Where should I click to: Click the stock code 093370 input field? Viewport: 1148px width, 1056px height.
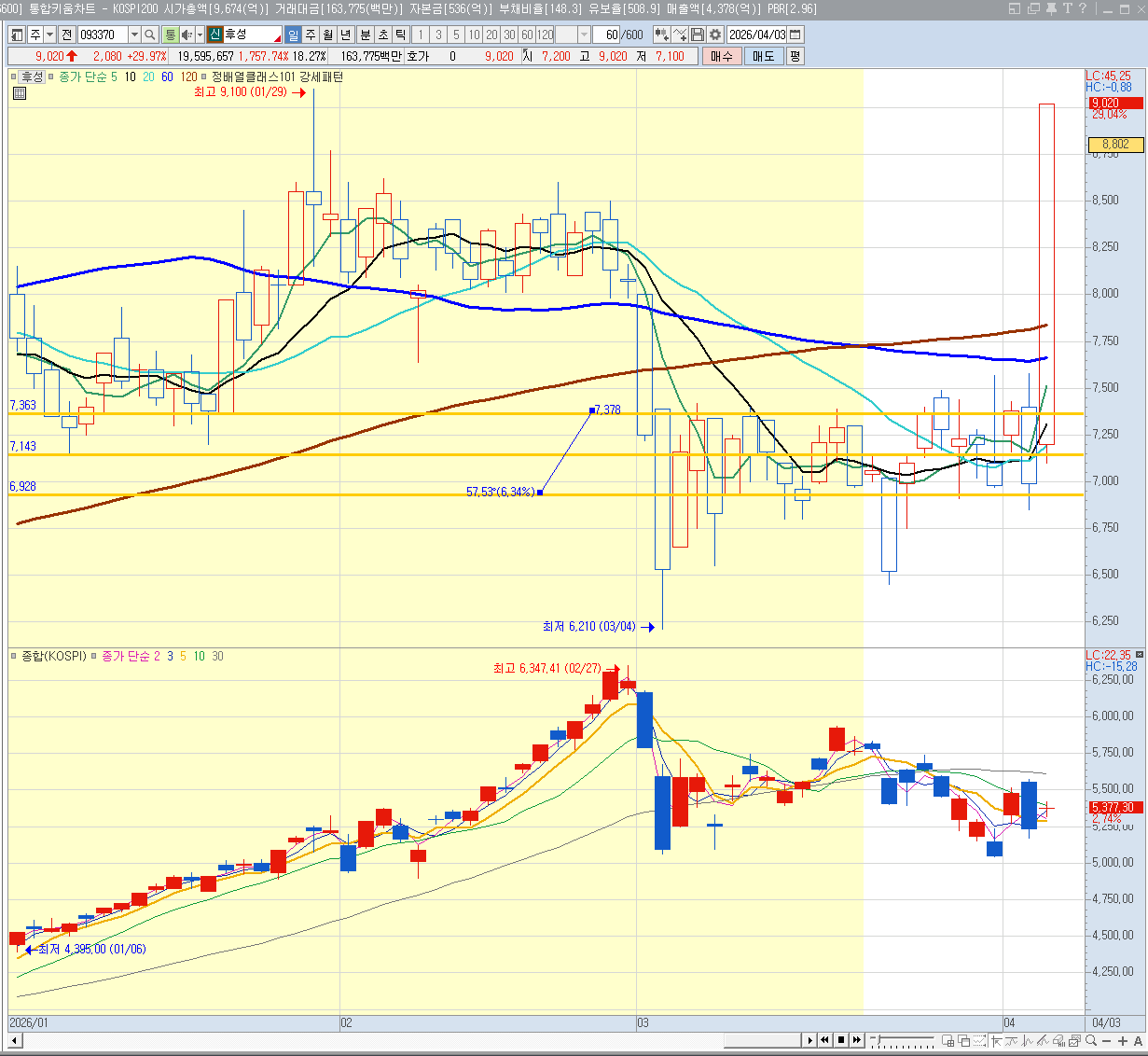103,35
